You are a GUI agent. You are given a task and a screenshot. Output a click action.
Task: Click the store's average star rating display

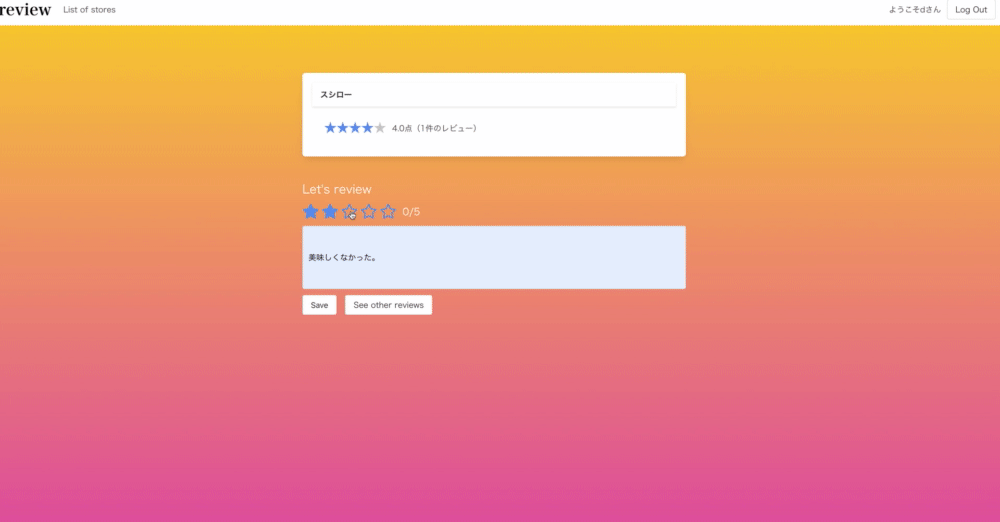(355, 128)
